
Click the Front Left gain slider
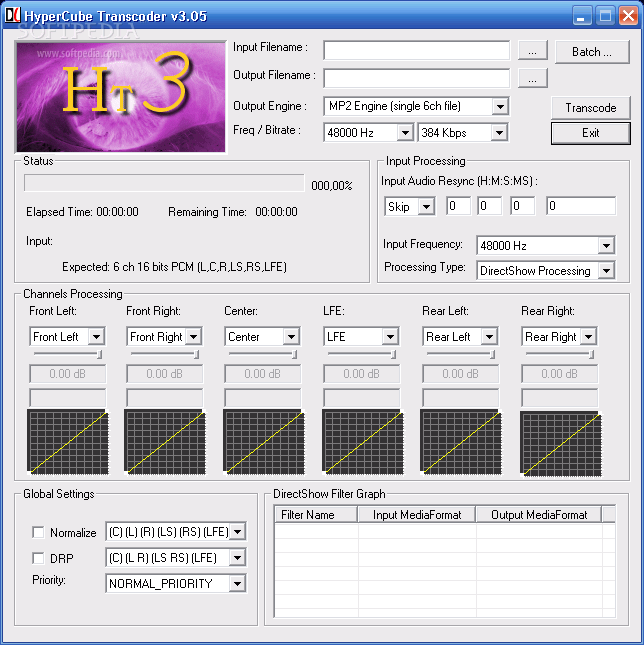(x=67, y=354)
